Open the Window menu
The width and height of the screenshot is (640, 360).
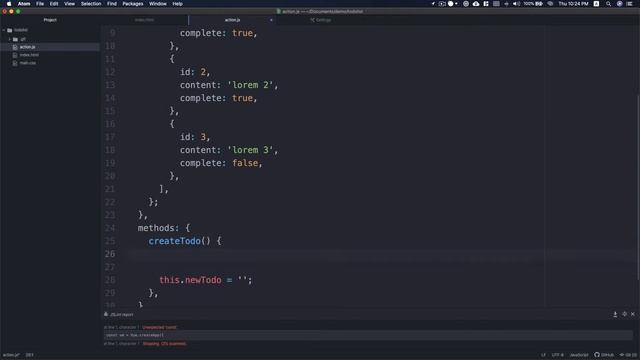[x=158, y=4]
